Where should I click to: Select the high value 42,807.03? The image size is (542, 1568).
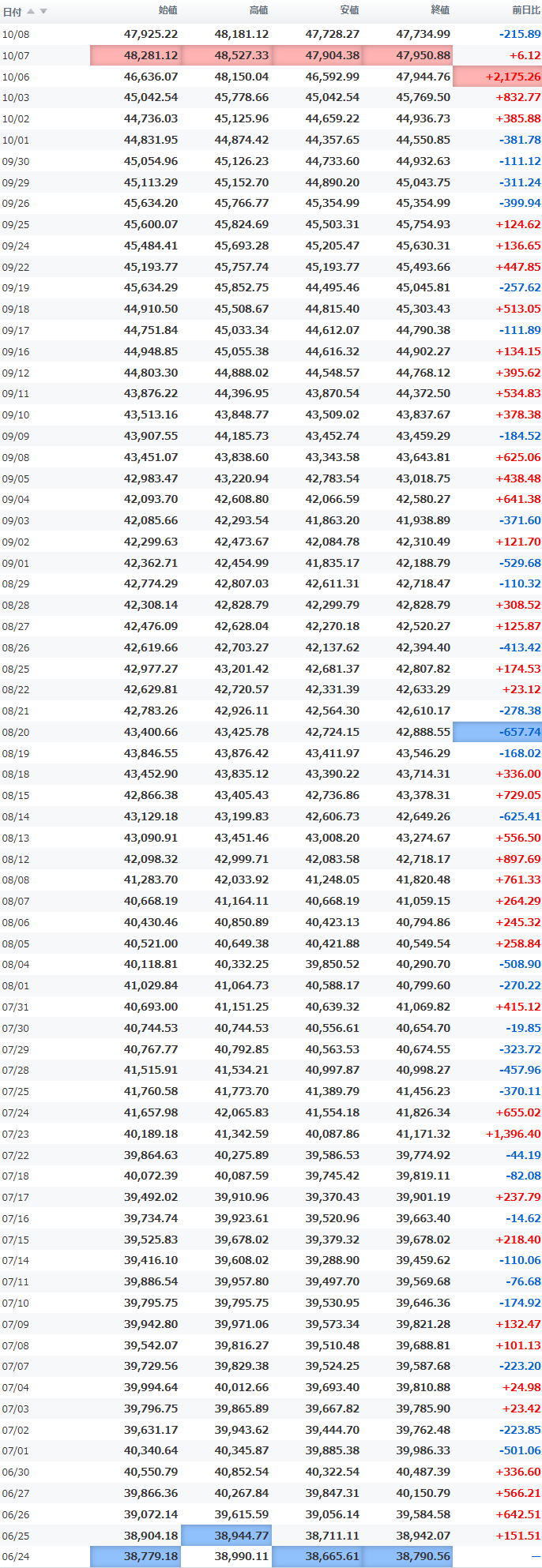[x=242, y=583]
